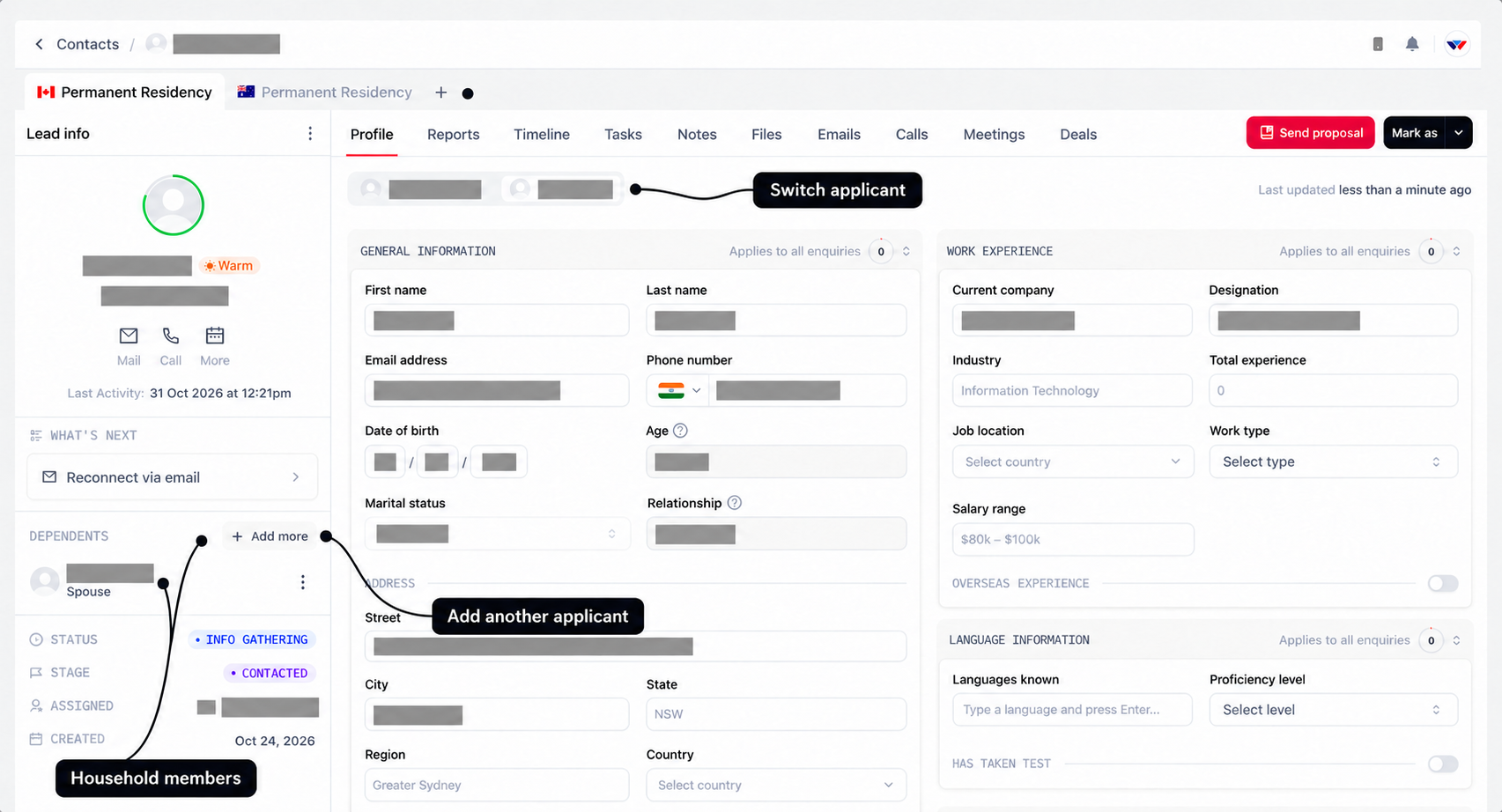This screenshot has width=1502, height=812.
Task: Open Marital status dropdown
Action: click(x=497, y=534)
